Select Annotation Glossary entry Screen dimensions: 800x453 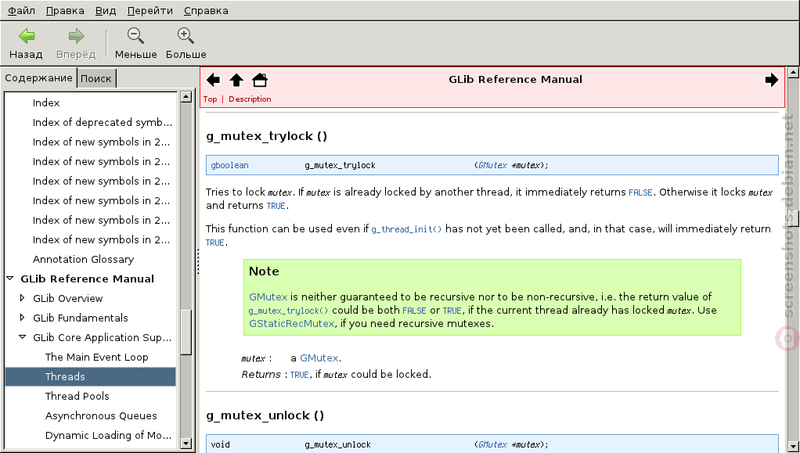pyautogui.click(x=83, y=259)
